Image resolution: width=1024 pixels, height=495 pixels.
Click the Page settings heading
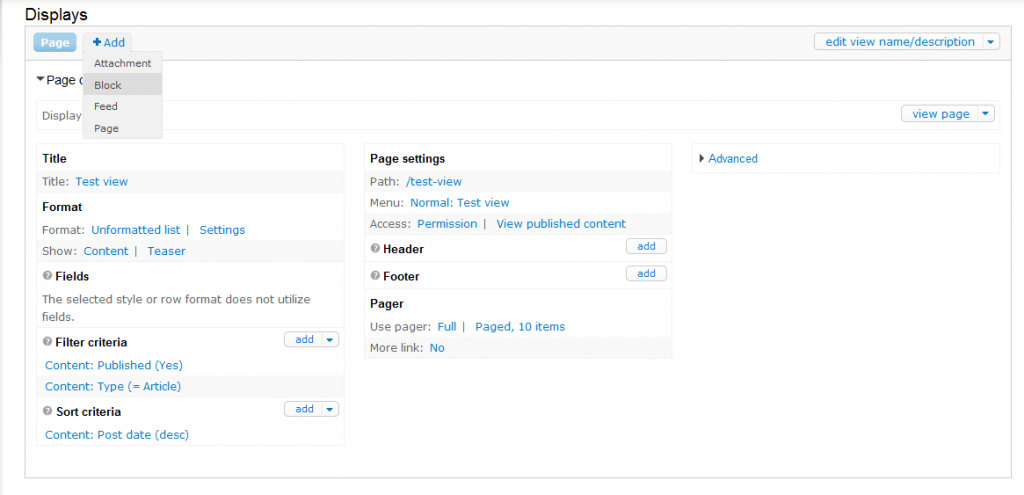click(408, 159)
